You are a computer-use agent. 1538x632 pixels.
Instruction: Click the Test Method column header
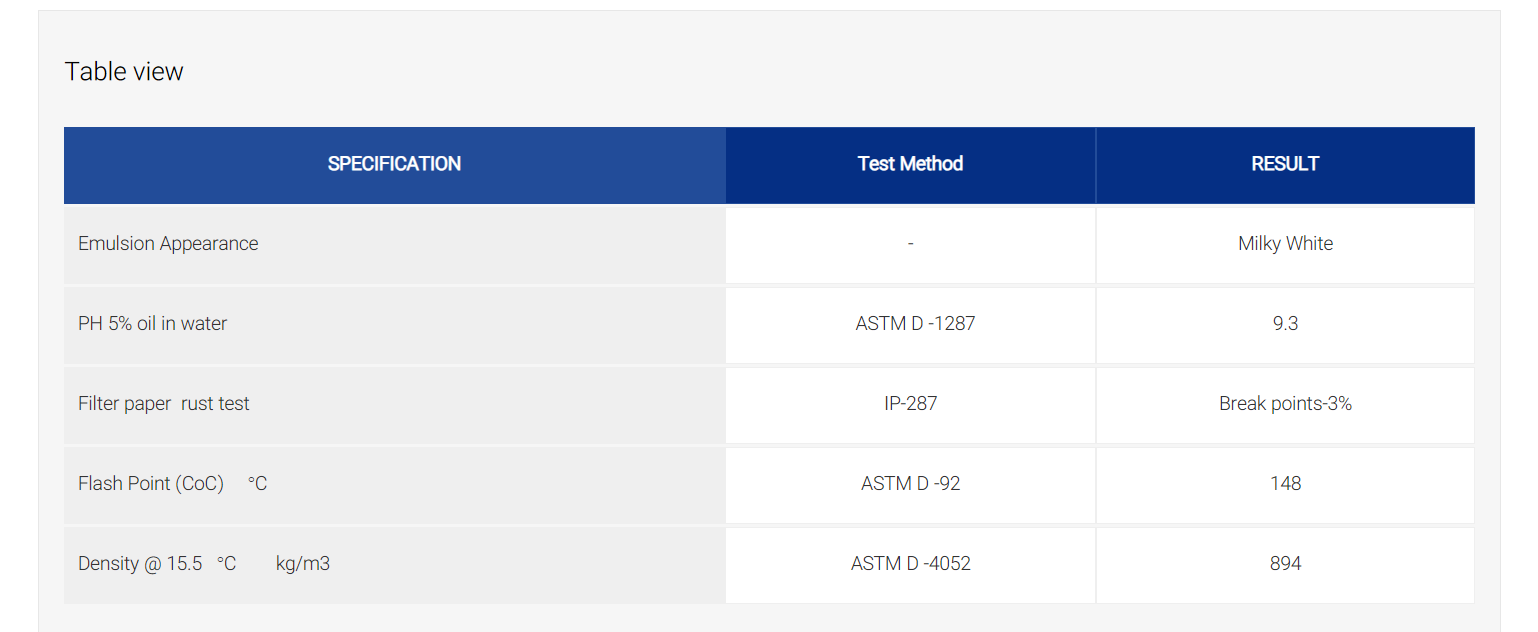click(910, 165)
